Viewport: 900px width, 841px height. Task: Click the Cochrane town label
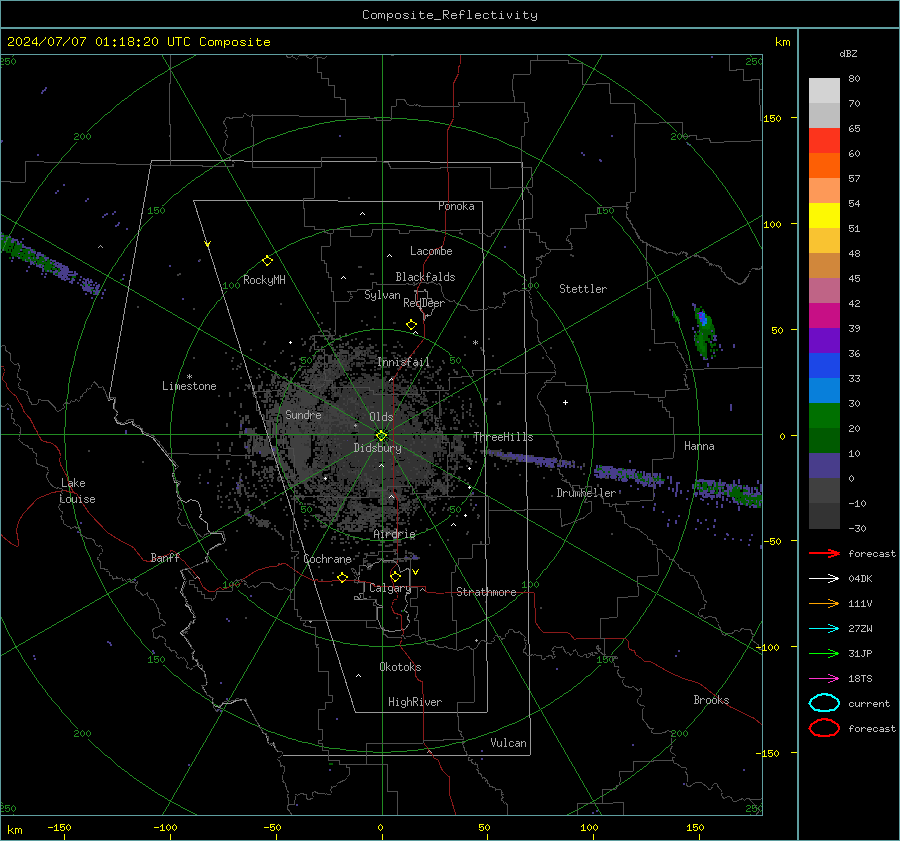[x=327, y=559]
